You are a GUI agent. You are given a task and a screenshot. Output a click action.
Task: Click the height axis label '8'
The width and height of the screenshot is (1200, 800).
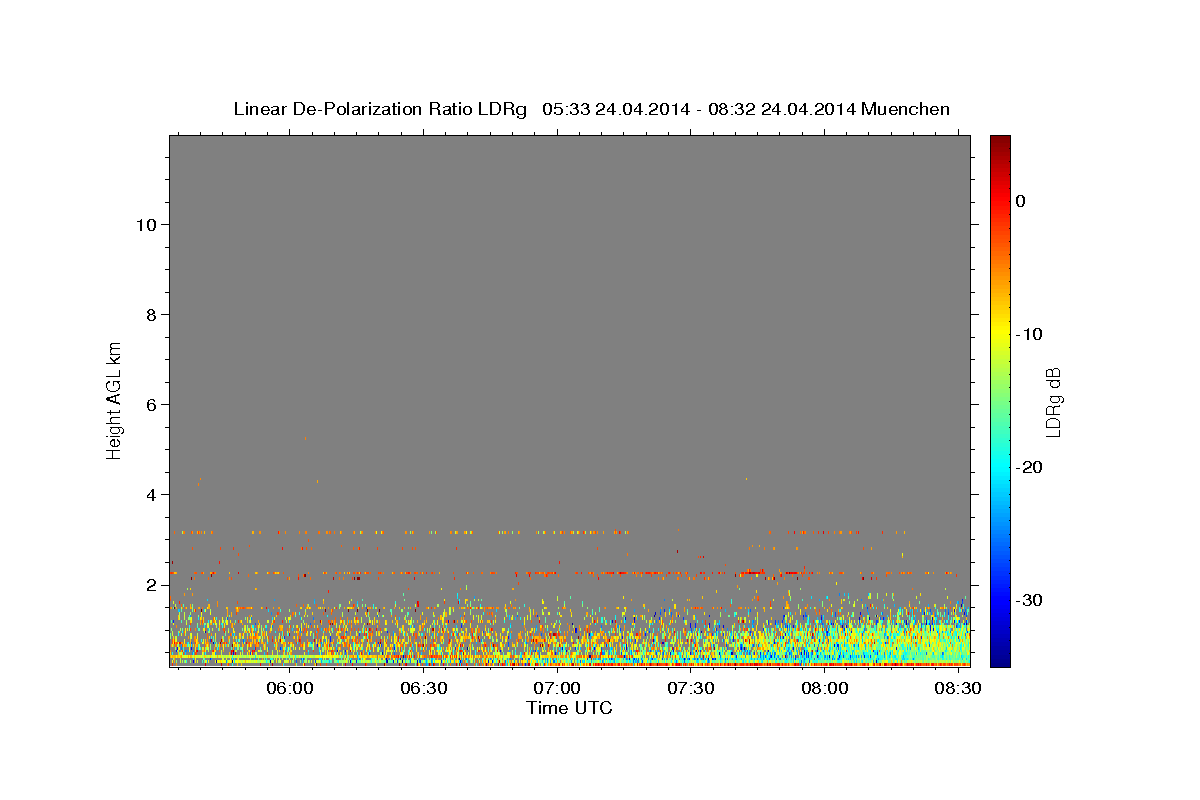pos(150,314)
